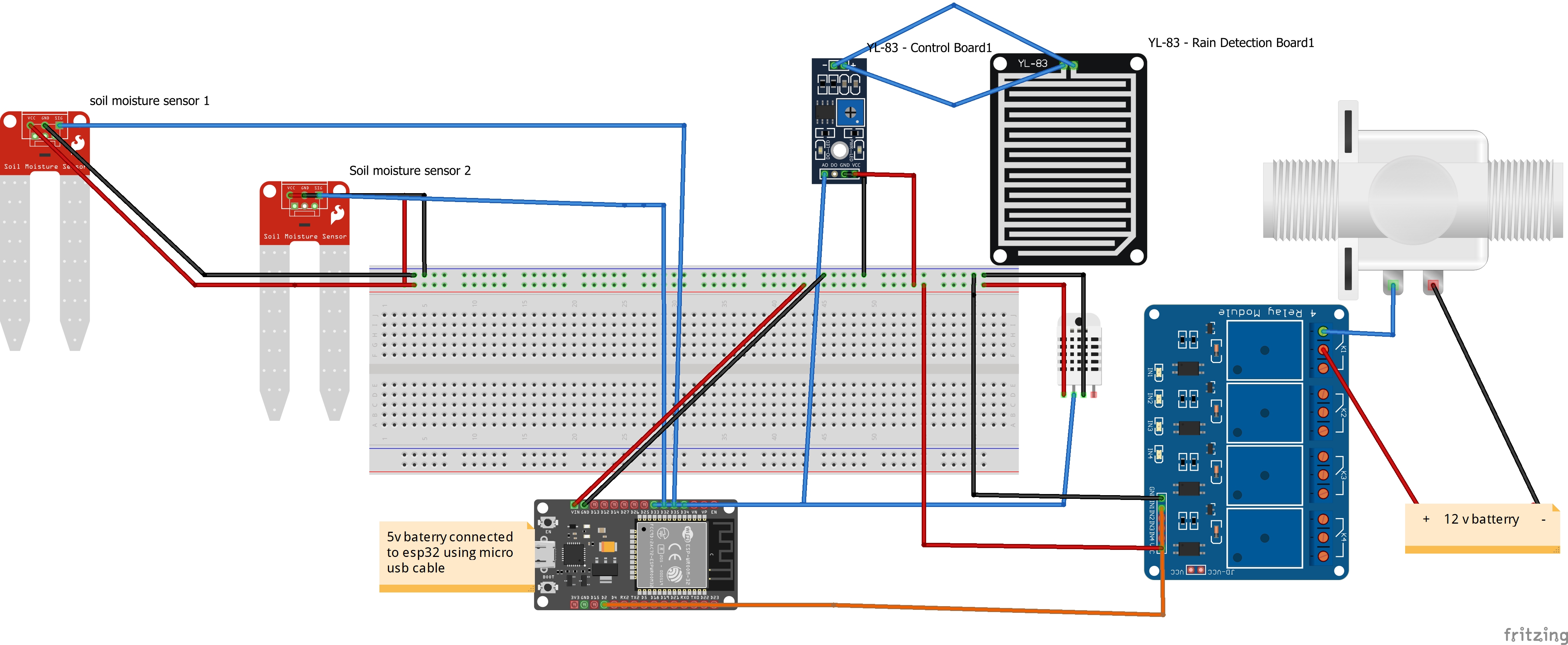Click the SIG pin of soil moisture sensor 1
Viewport: 1568px width, 645px height.
click(59, 125)
